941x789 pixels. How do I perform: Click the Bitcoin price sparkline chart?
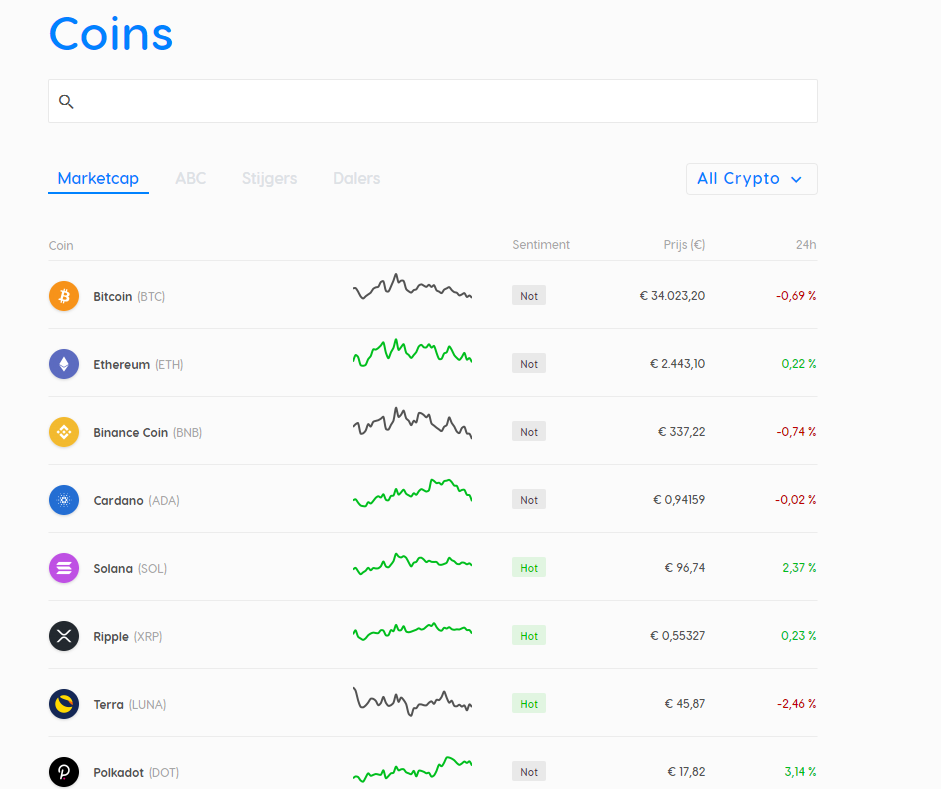(412, 286)
